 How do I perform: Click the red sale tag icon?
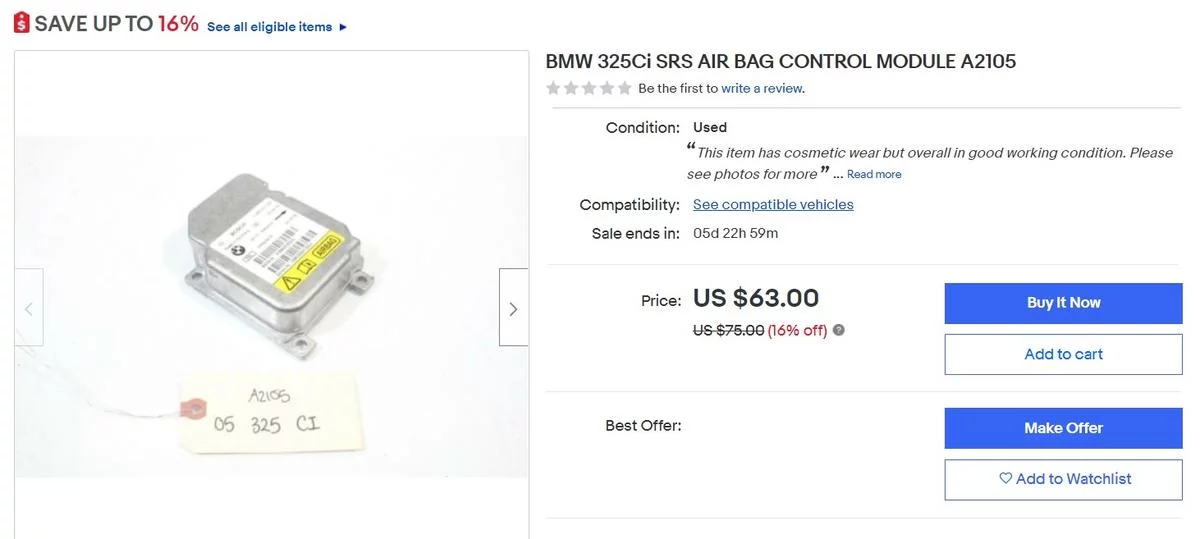tap(21, 24)
